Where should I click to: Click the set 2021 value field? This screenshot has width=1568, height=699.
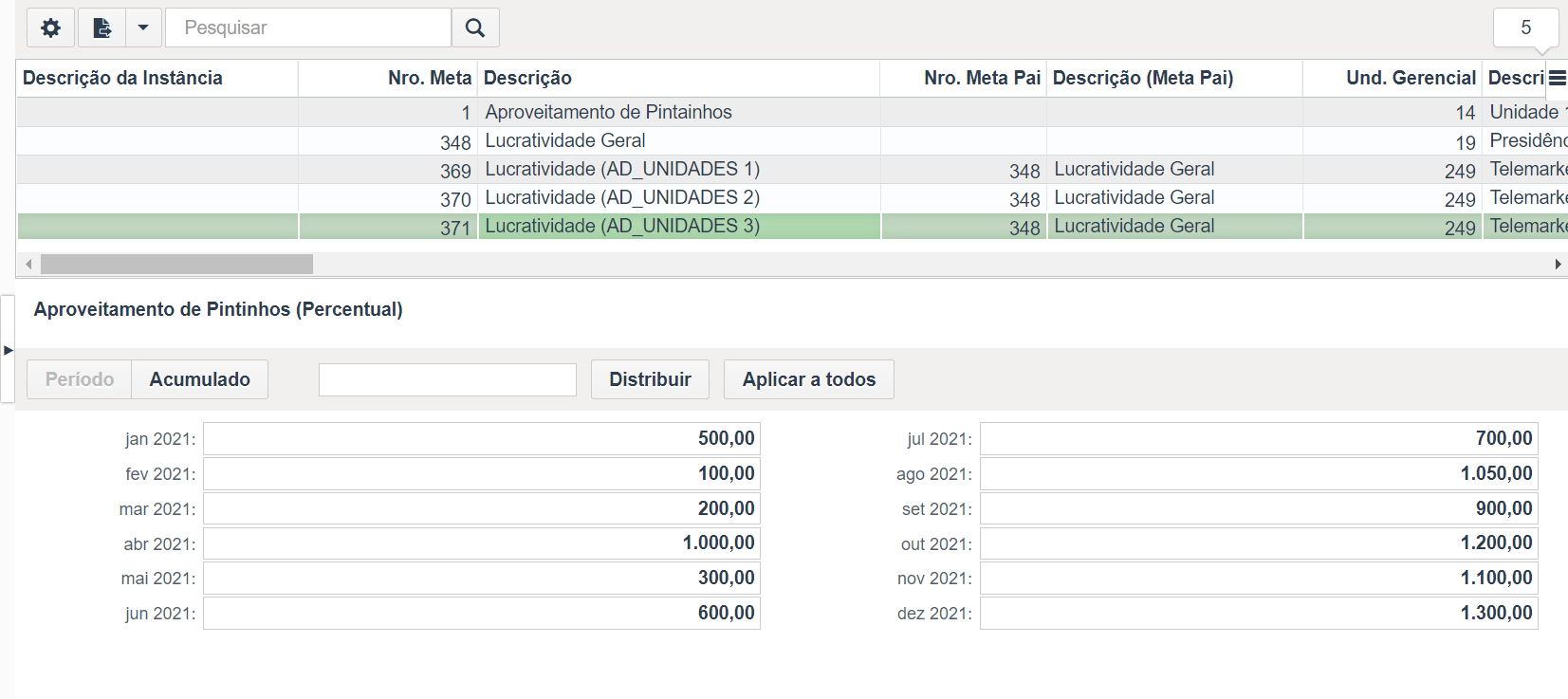(x=1259, y=508)
